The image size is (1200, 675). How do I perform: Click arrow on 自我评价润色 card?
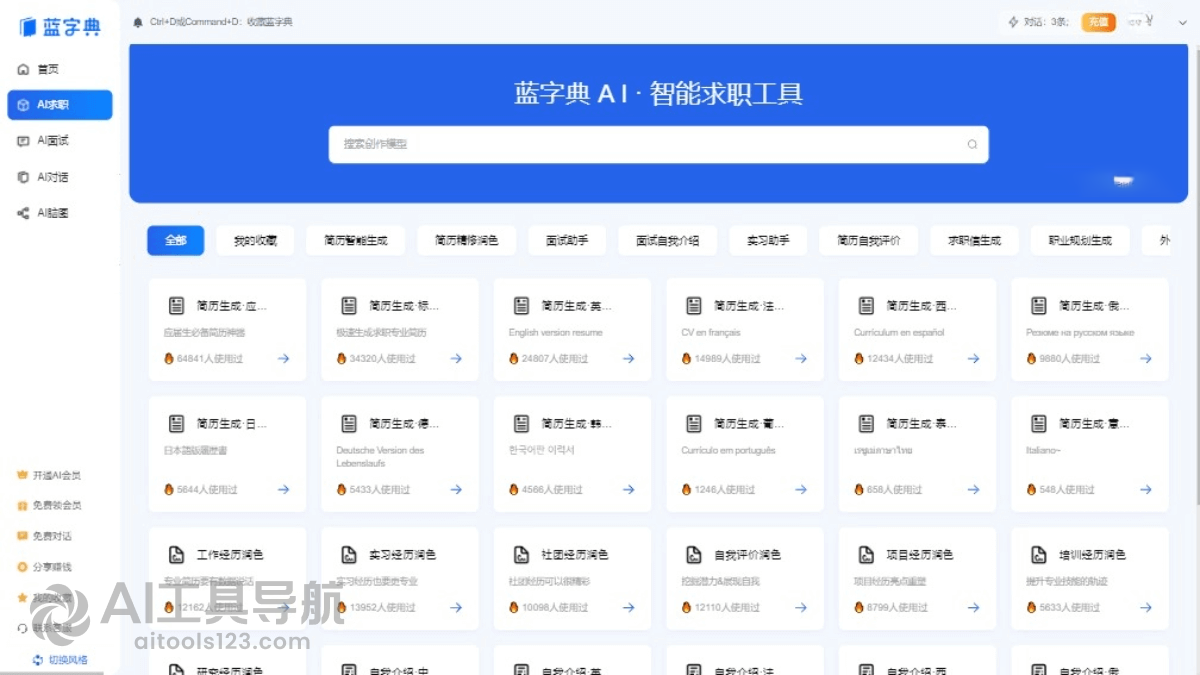[x=801, y=608]
